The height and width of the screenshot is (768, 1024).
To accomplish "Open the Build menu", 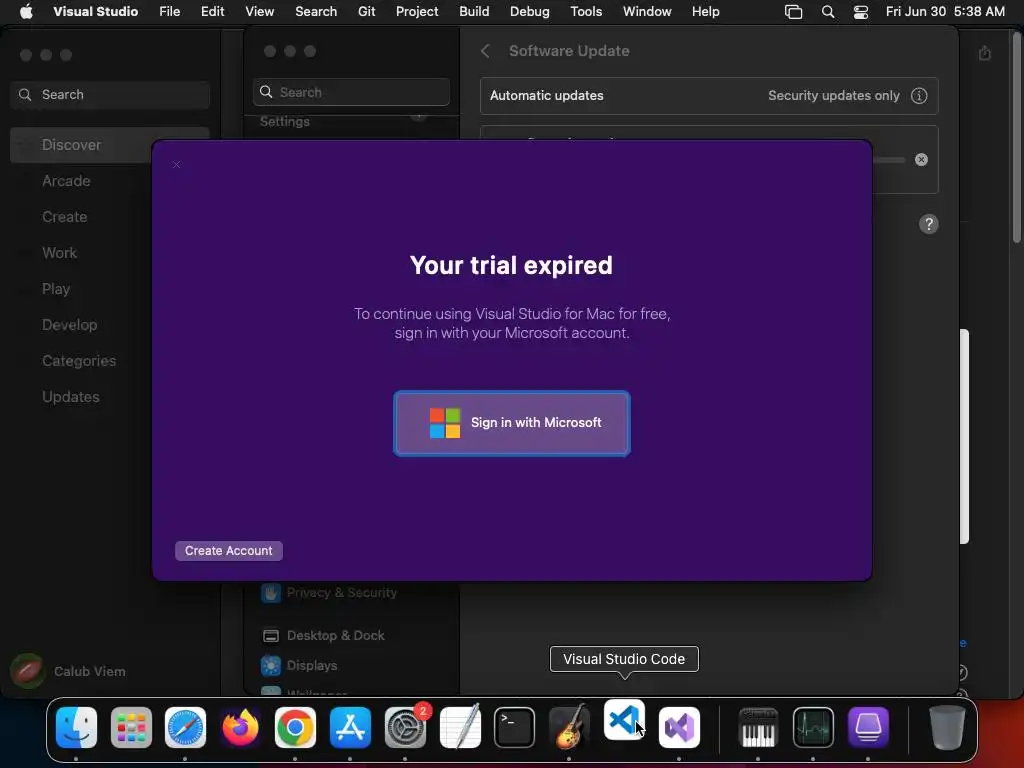I will point(474,11).
